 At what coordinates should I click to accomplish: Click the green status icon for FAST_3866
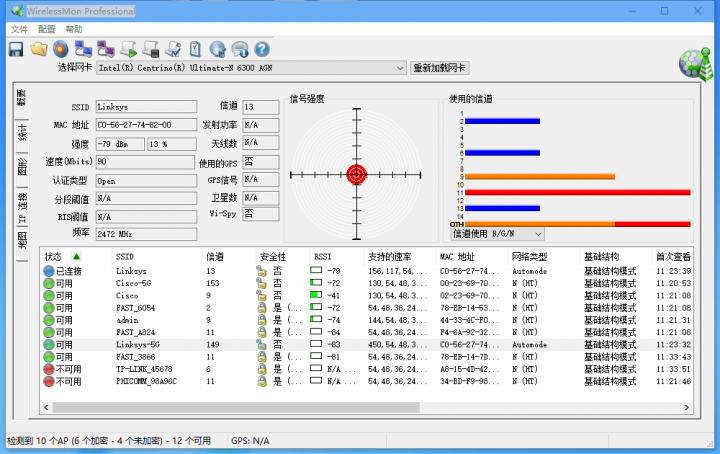tap(49, 357)
